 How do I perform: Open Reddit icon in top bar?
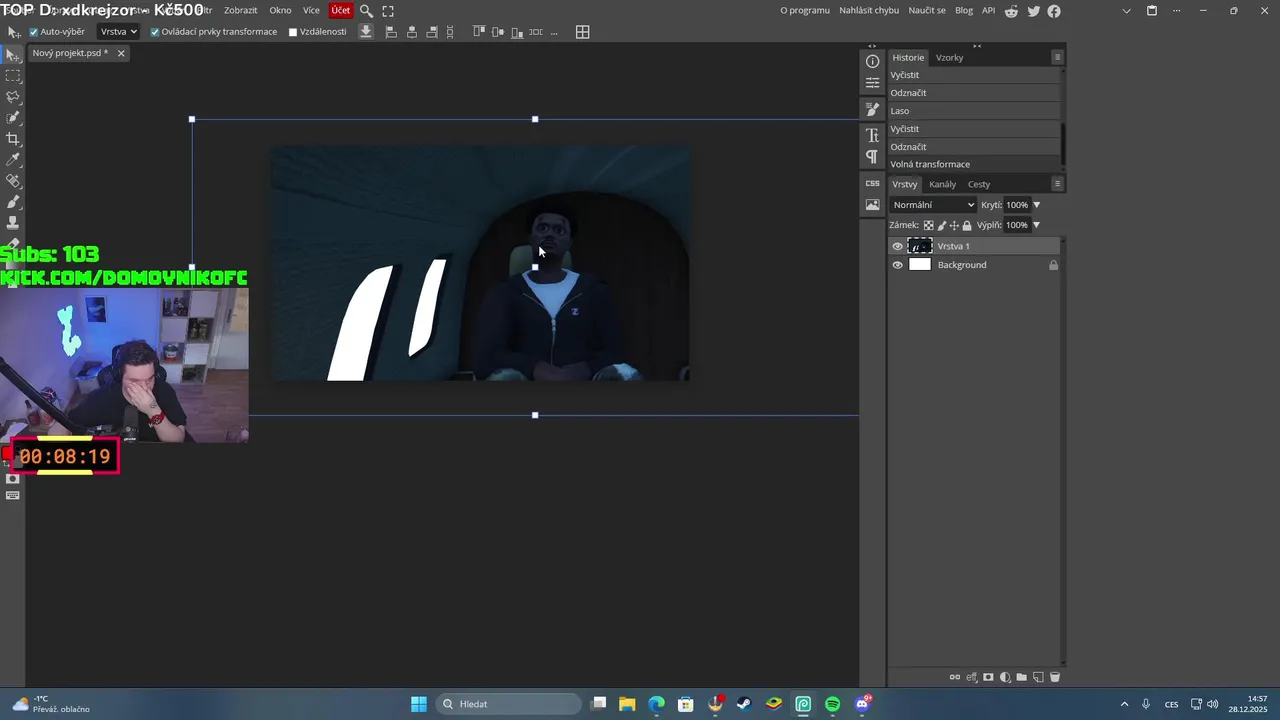(1012, 11)
